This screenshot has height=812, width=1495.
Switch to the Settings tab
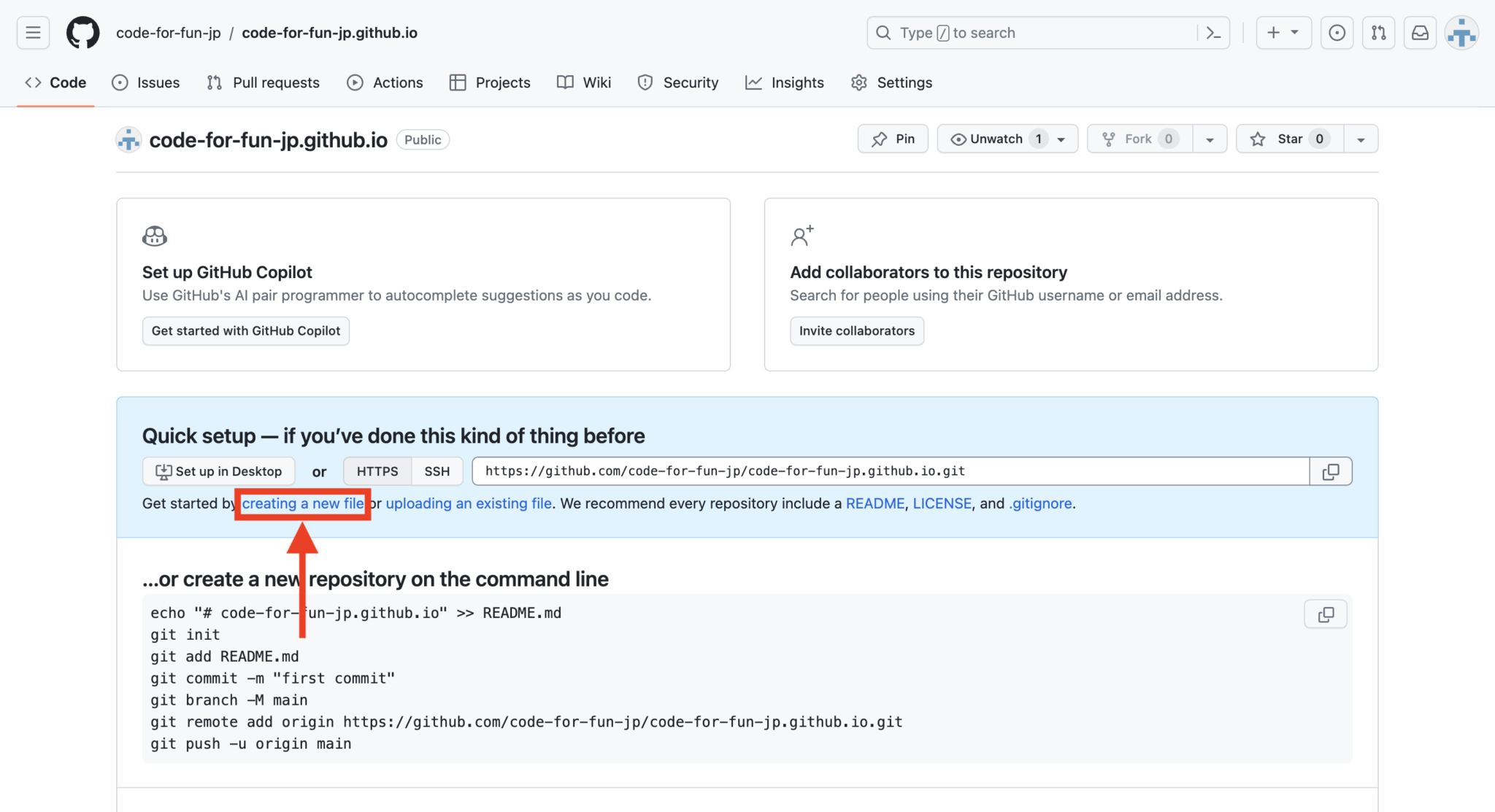[891, 82]
